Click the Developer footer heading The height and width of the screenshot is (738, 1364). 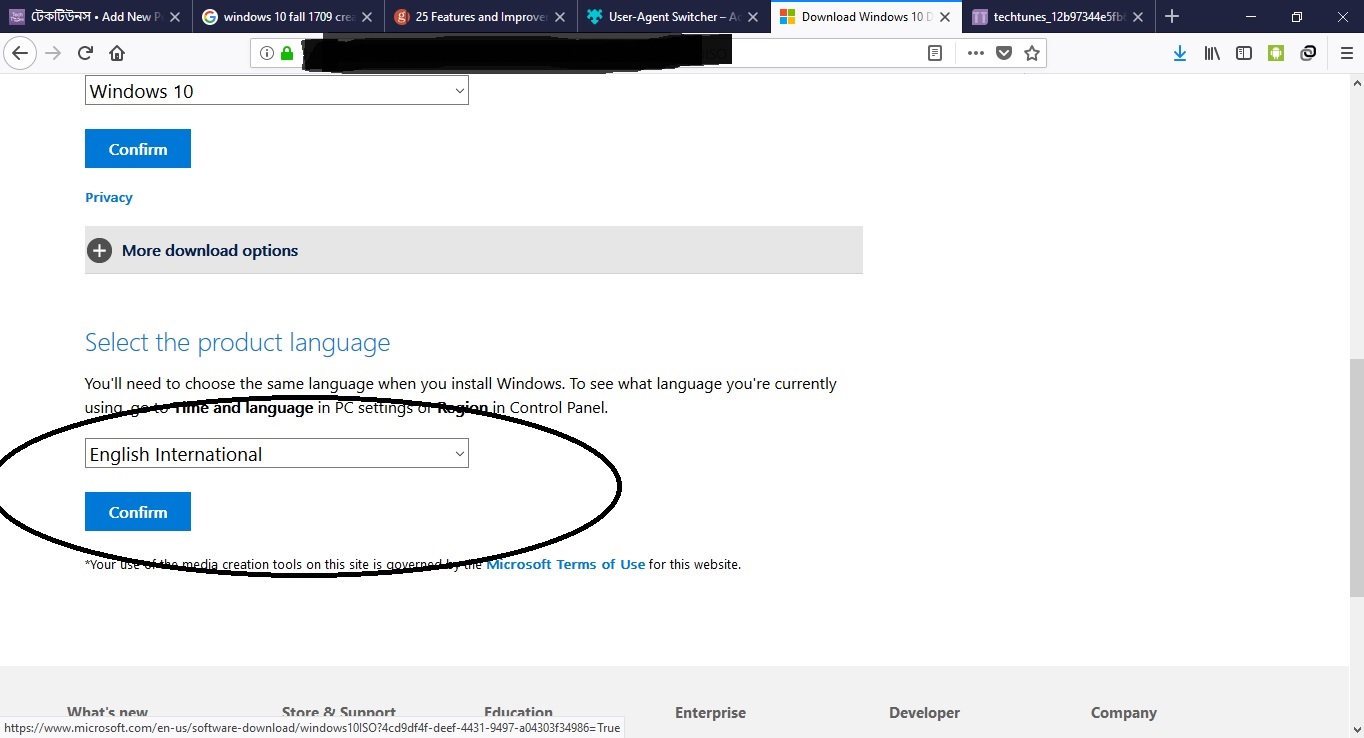[924, 713]
